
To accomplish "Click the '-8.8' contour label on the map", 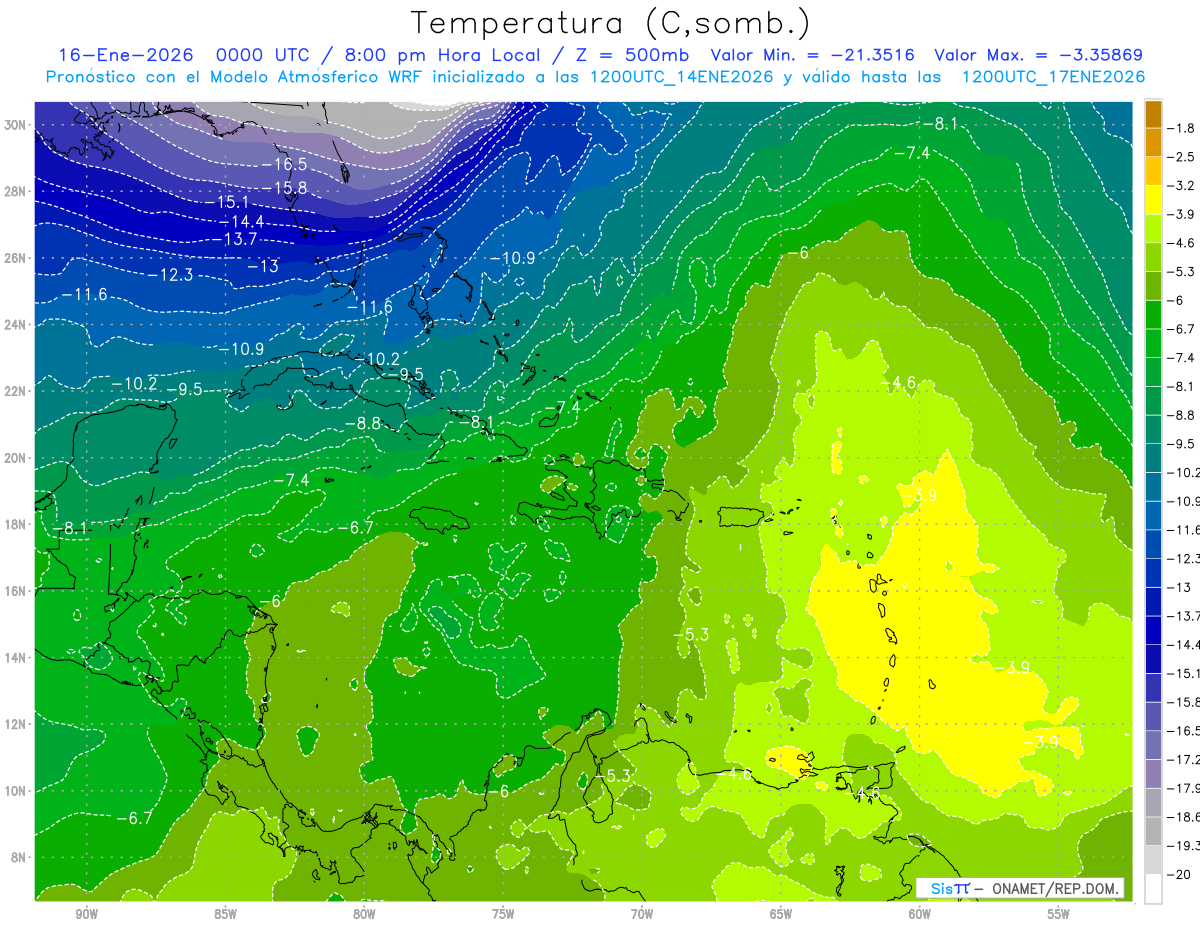I will click(362, 423).
